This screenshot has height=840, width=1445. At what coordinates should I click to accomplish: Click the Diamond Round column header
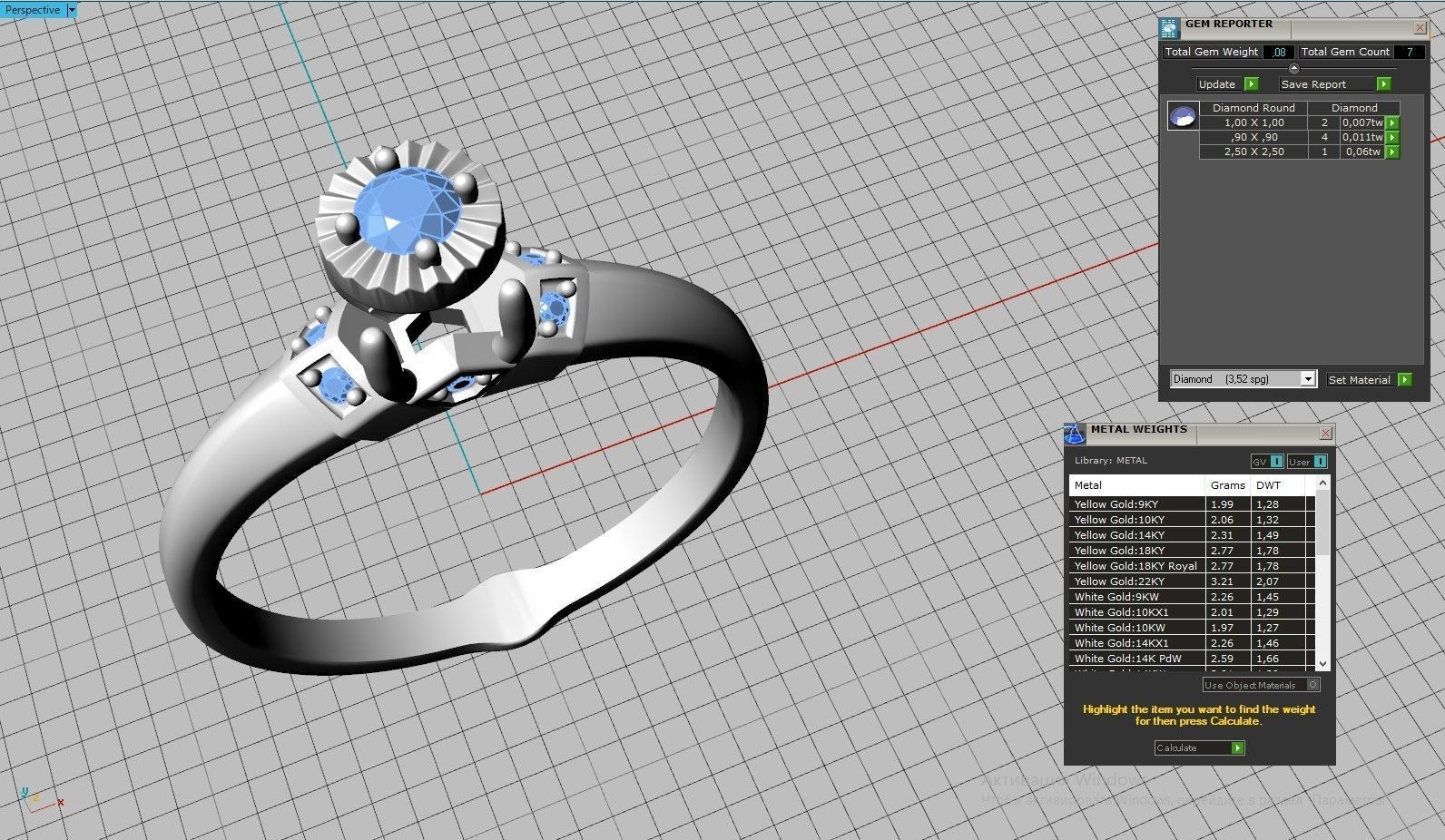coord(1253,107)
